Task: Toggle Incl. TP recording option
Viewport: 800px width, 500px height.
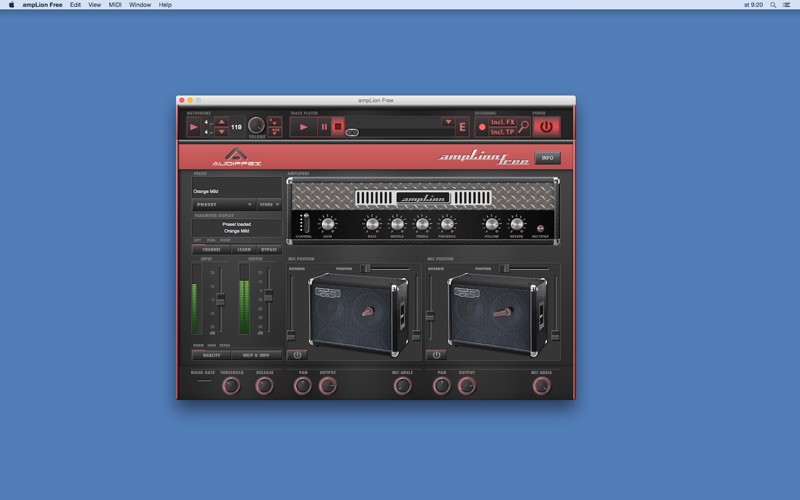Action: coord(503,132)
